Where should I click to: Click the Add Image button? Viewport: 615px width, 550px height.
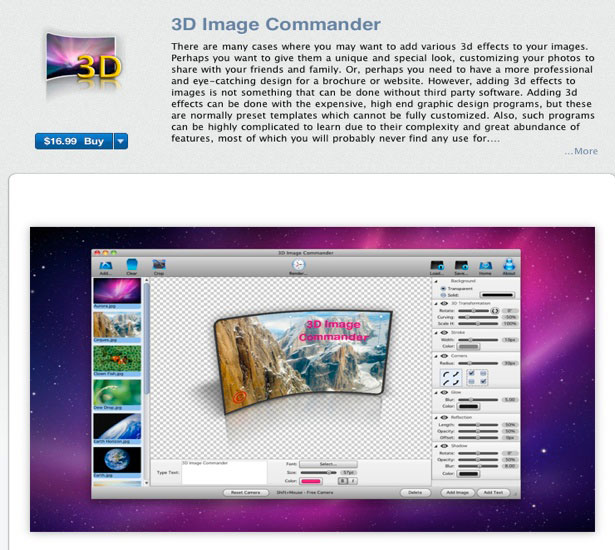457,492
